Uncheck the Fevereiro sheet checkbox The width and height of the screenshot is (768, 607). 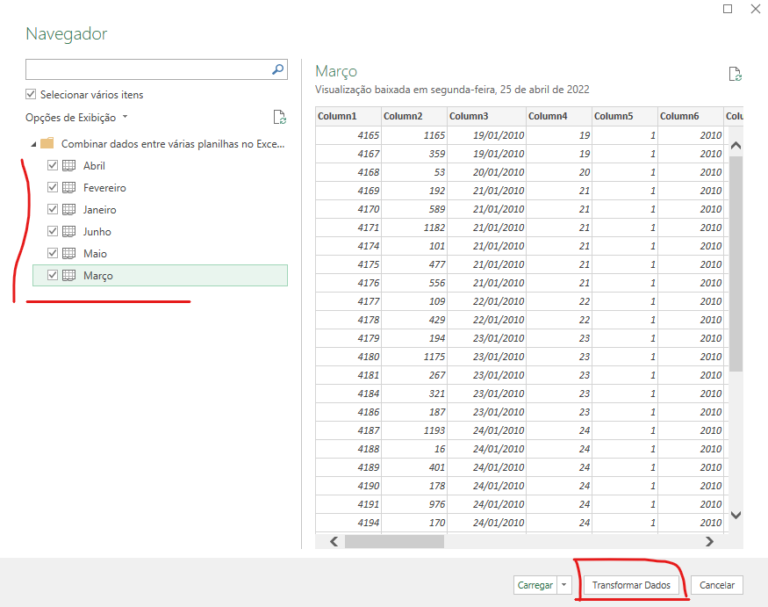52,188
